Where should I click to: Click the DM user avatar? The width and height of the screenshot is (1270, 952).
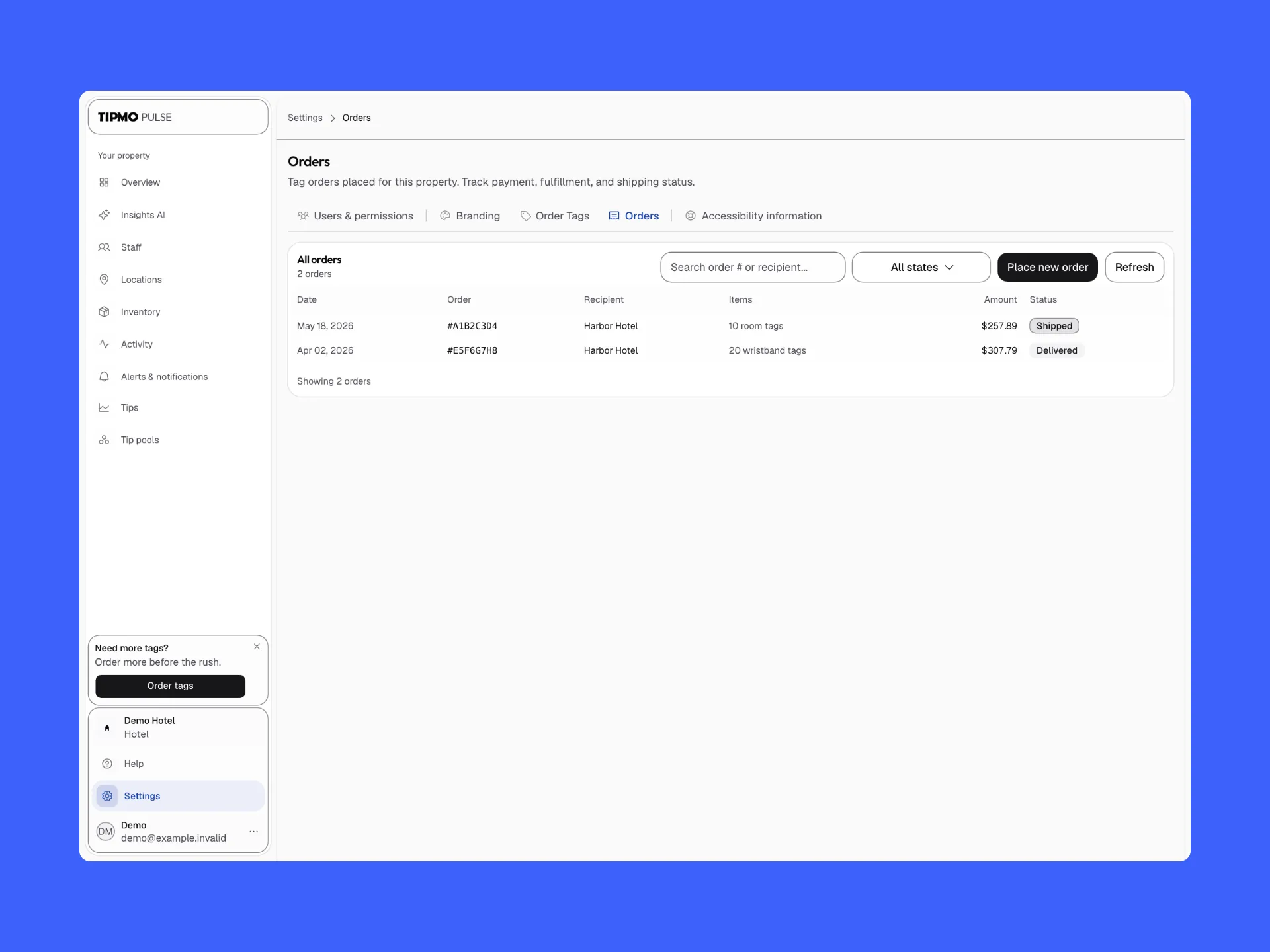(106, 832)
